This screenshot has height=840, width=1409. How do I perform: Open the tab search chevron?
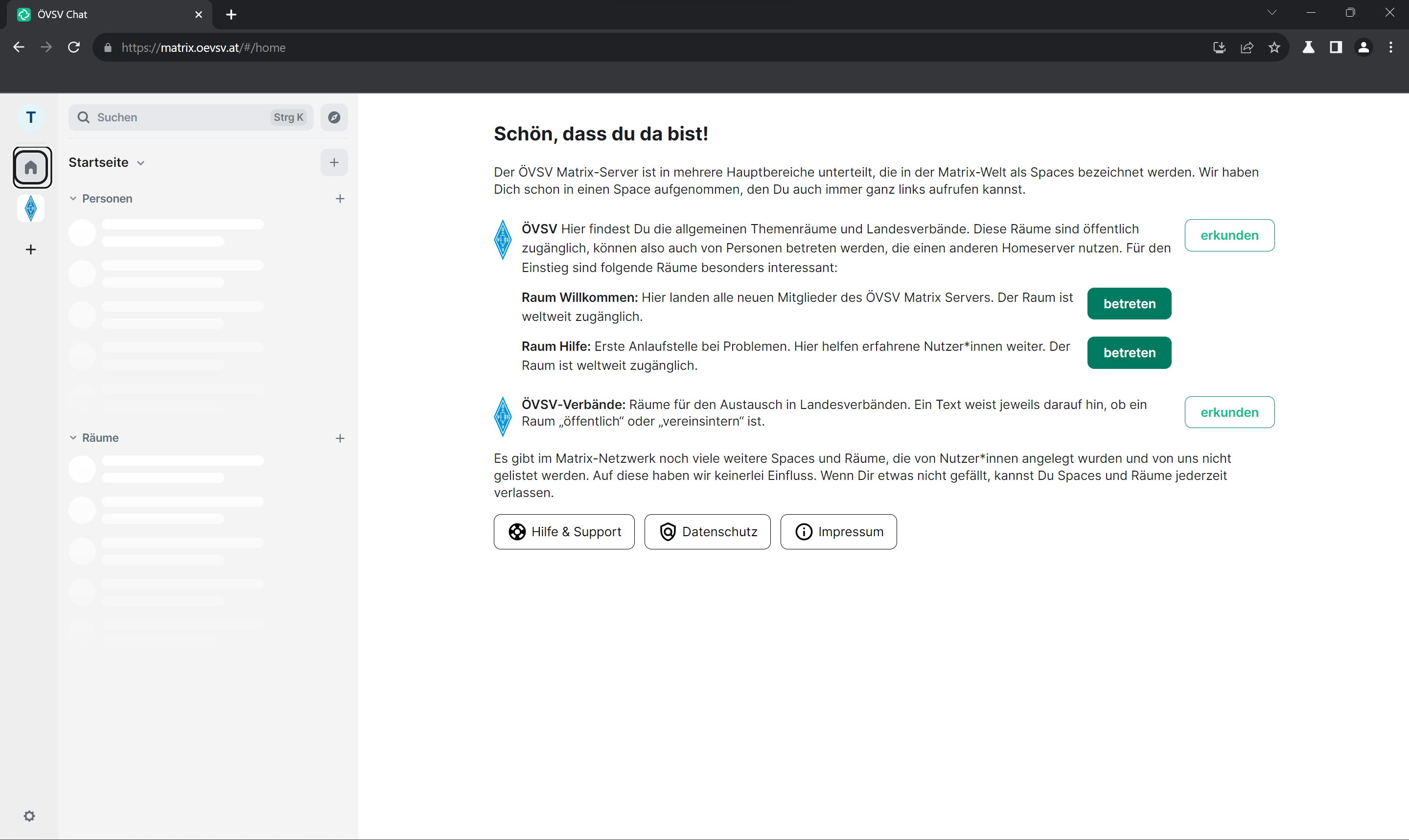[1272, 12]
